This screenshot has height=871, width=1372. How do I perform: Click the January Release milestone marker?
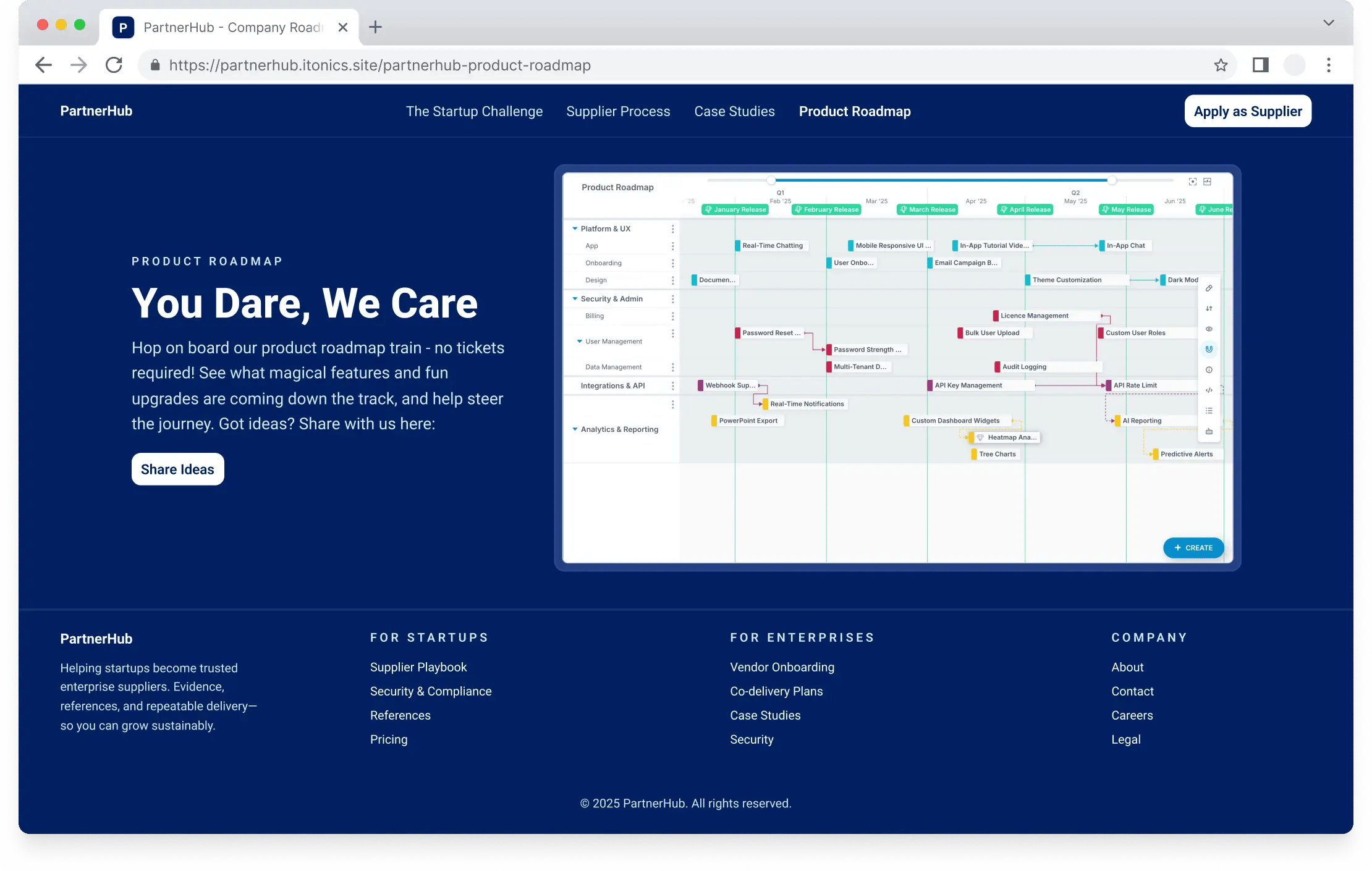(x=735, y=209)
